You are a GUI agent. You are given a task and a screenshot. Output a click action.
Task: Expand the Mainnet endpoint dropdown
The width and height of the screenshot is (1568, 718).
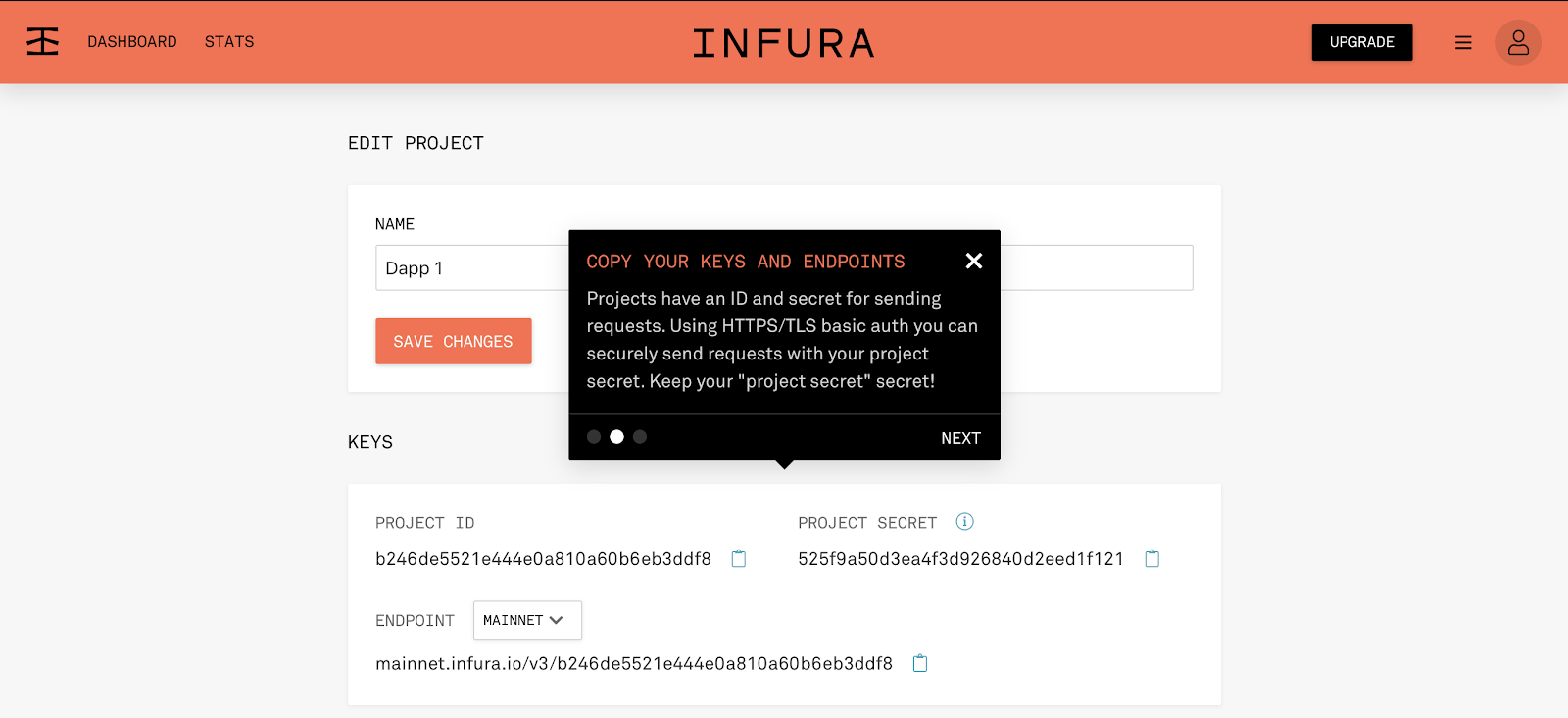click(527, 620)
